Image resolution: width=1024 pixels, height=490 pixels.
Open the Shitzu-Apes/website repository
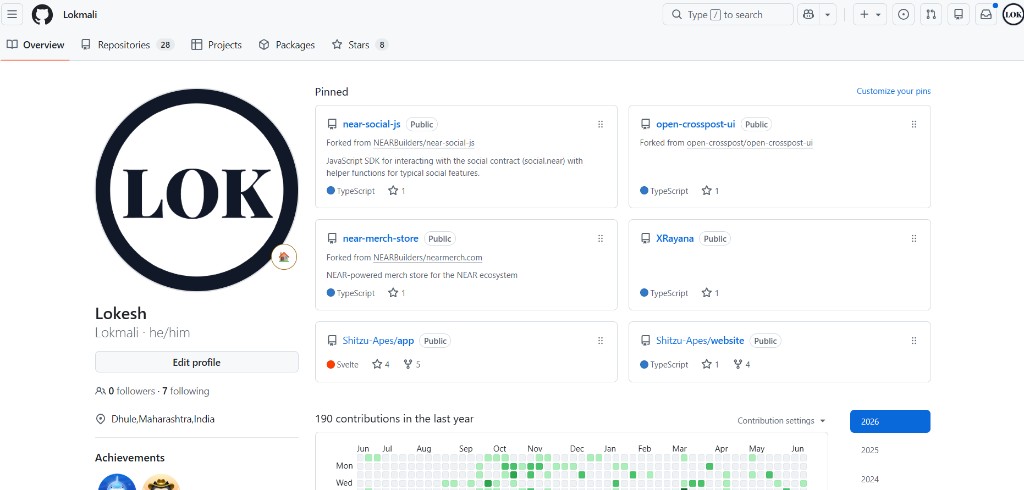(x=700, y=340)
